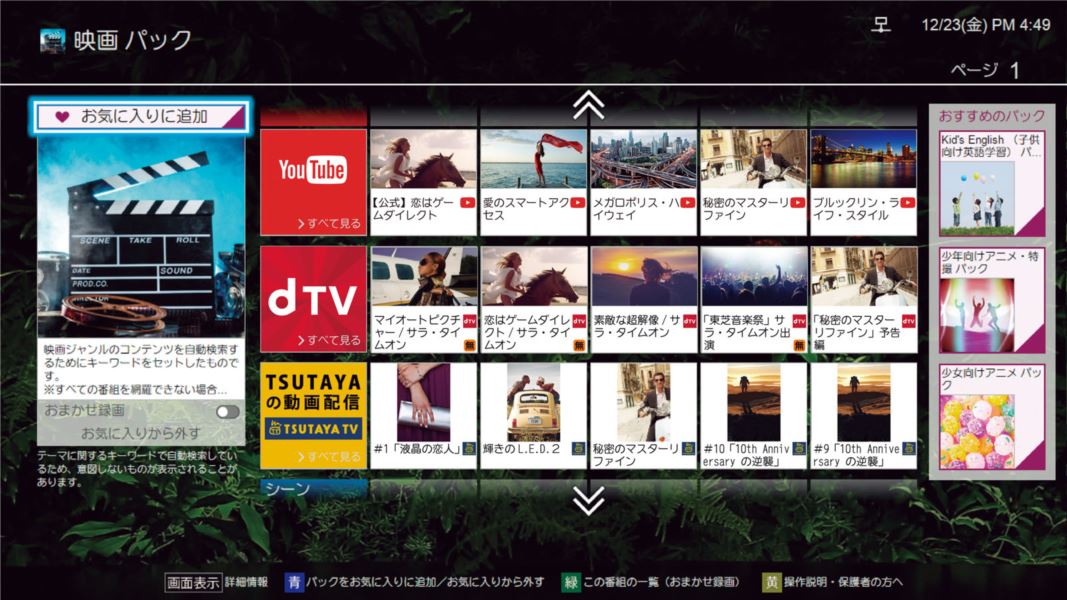Click the ページ 1 indicator
Screen dimensions: 1067x600
(985, 70)
